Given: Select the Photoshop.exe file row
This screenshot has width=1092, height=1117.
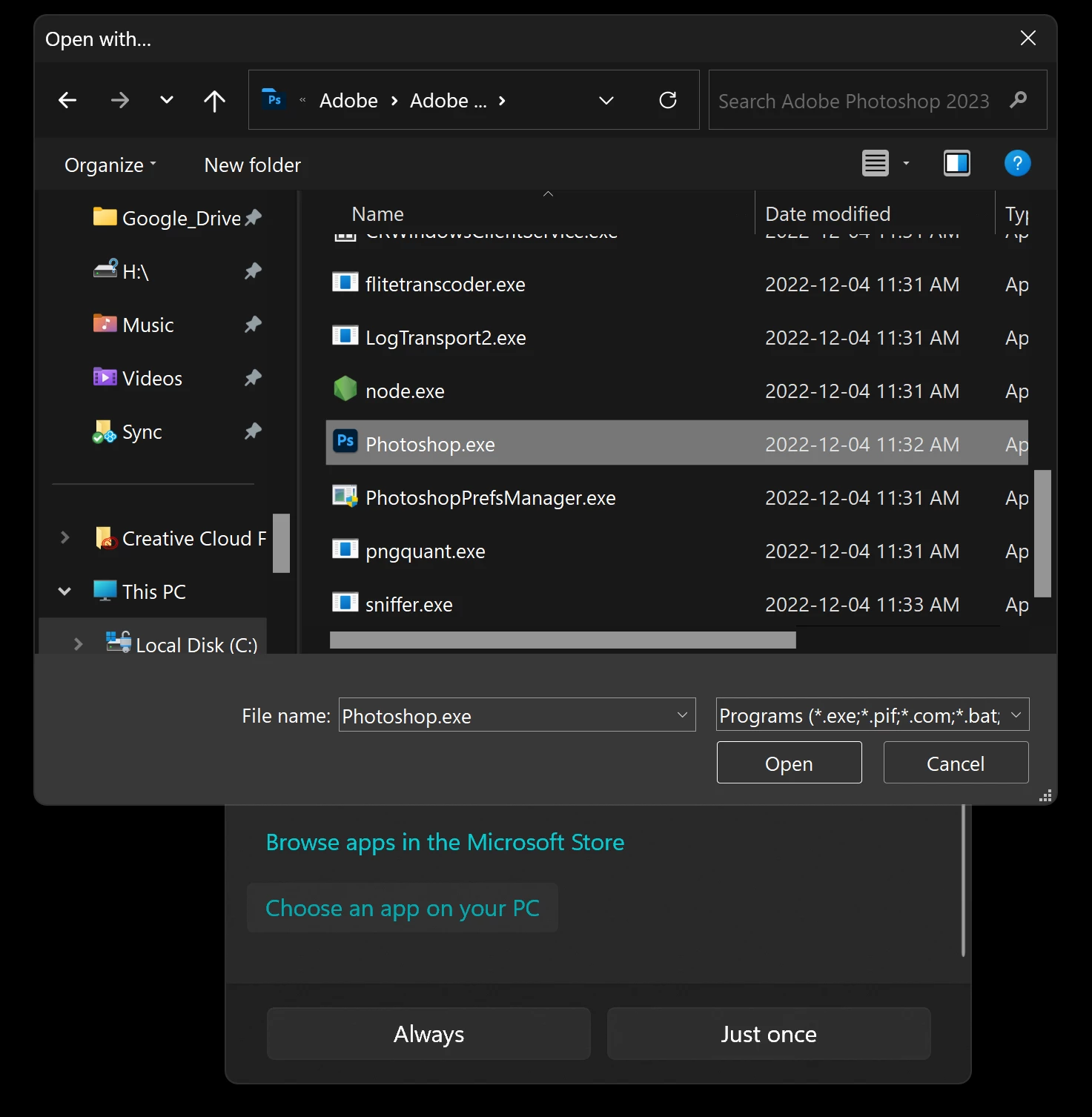Looking at the screenshot, I should point(677,443).
